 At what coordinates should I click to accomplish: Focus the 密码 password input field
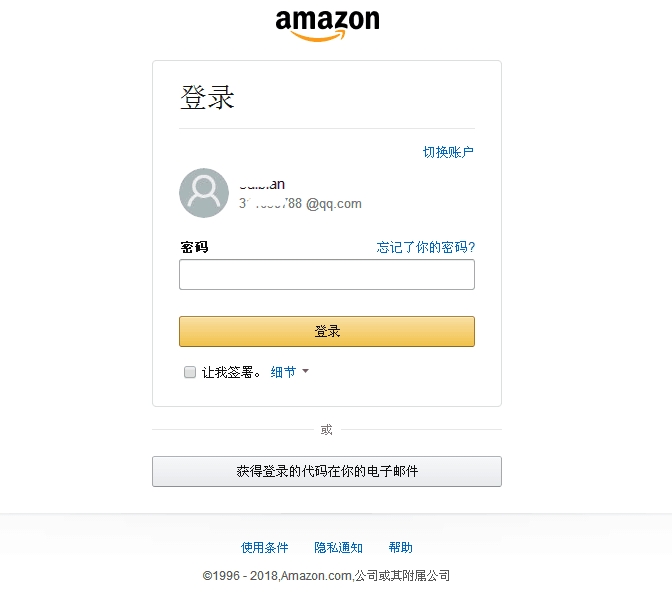pos(327,274)
